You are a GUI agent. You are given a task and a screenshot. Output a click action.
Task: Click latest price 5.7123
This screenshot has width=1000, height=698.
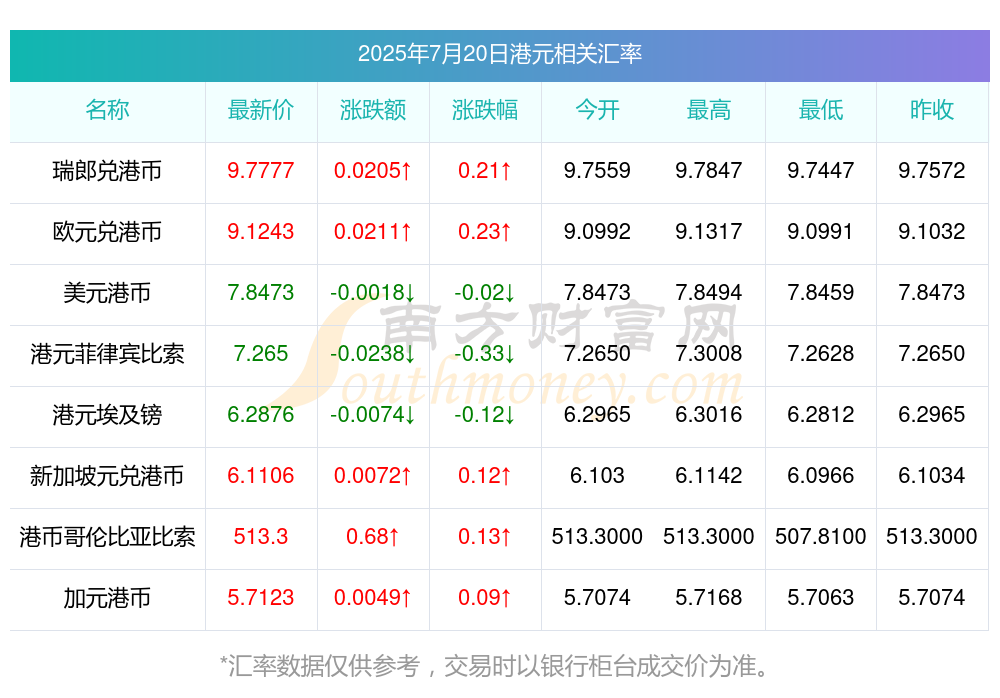click(261, 598)
